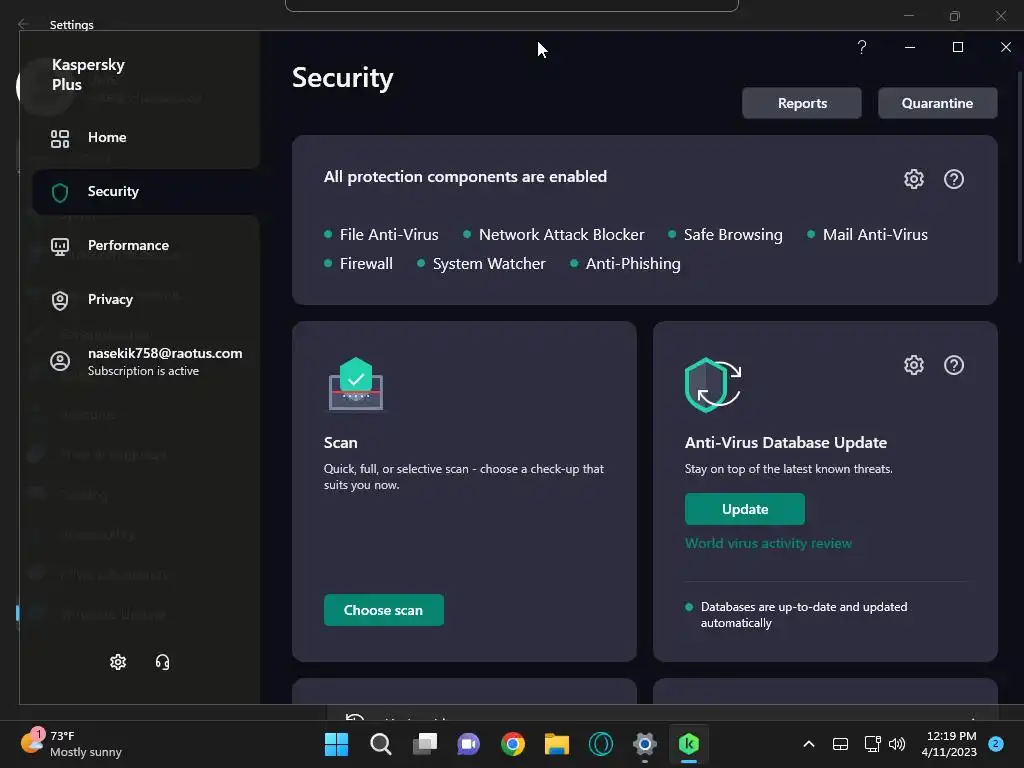Open Google Chrome from taskbar

pos(513,744)
